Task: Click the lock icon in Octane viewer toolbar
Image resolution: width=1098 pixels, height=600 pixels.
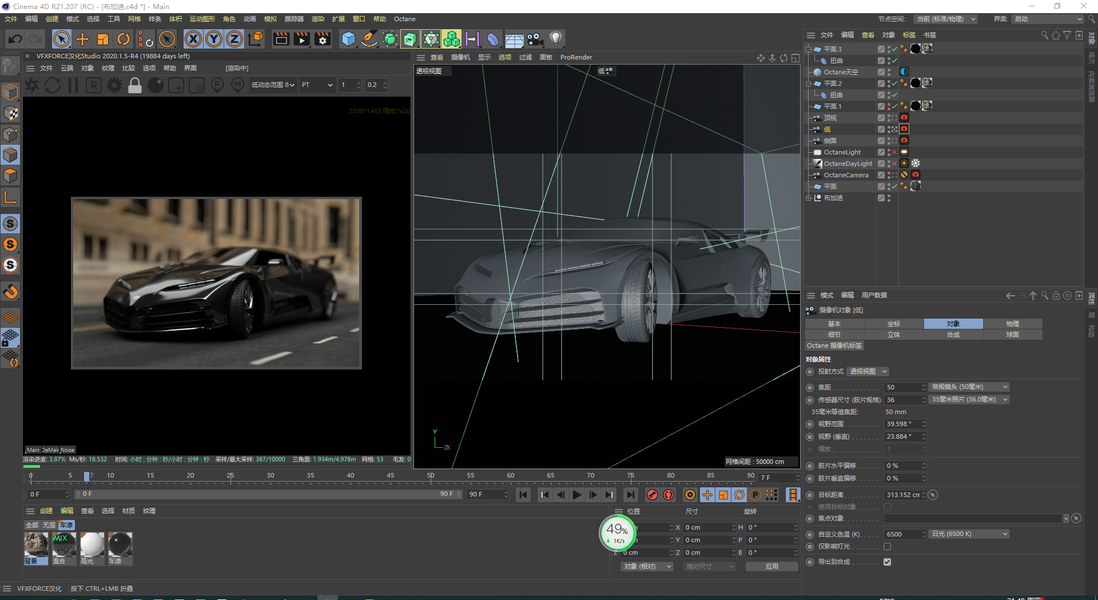Action: (x=135, y=86)
